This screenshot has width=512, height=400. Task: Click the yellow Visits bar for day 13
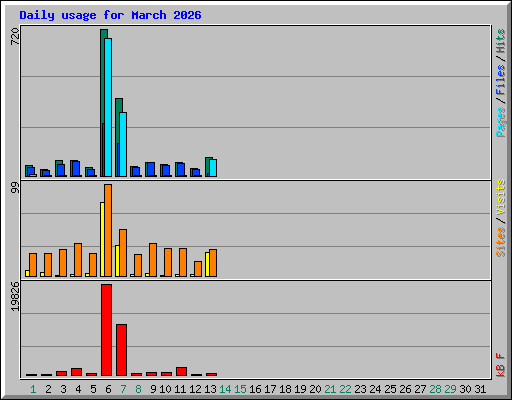[207, 265]
